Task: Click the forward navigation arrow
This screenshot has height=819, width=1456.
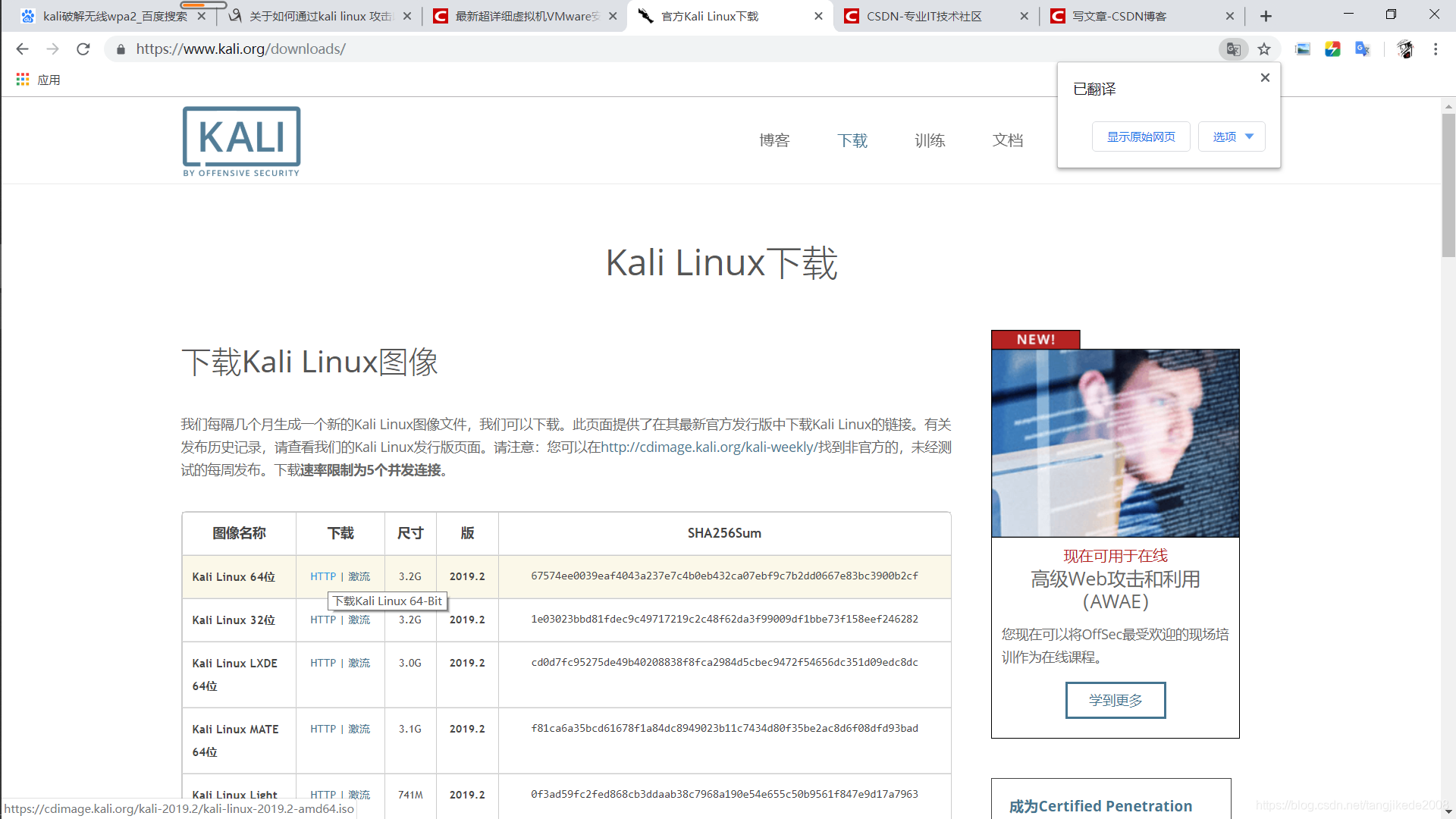Action: [52, 49]
